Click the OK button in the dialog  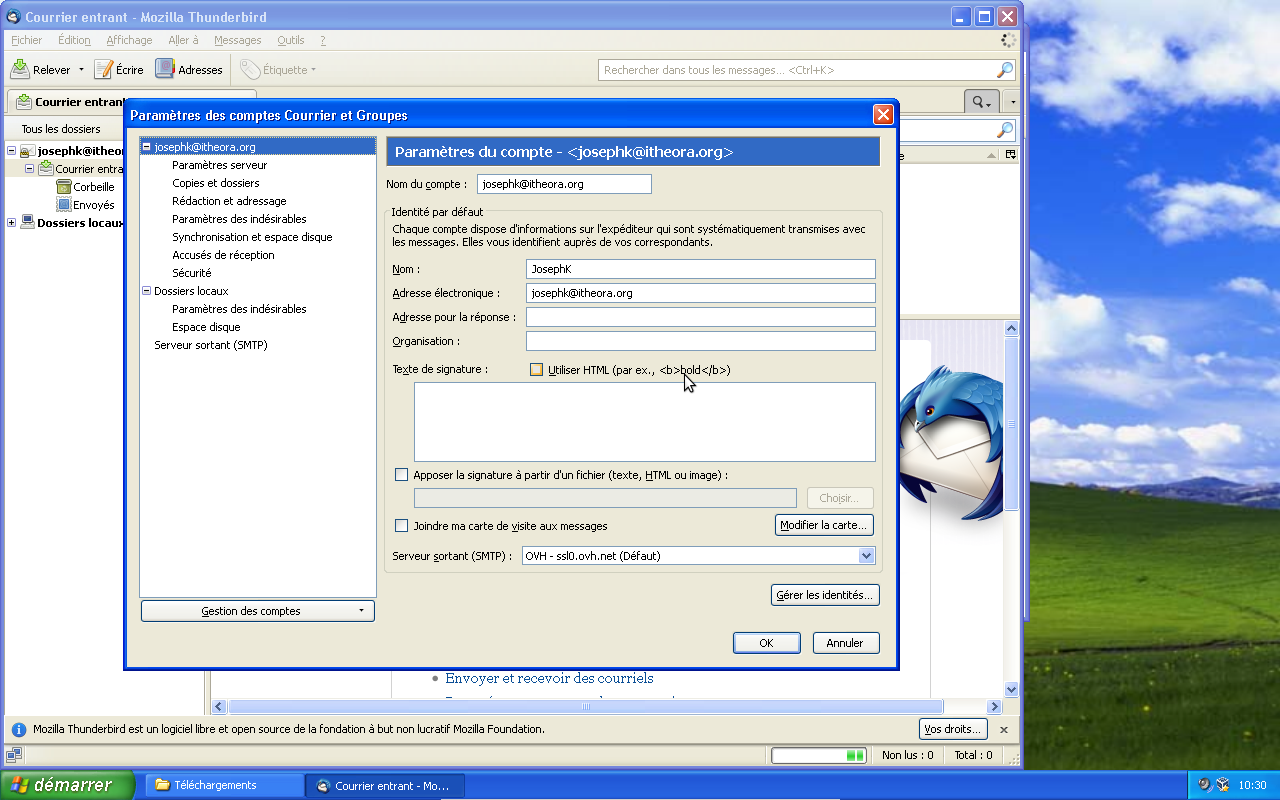pyautogui.click(x=766, y=643)
